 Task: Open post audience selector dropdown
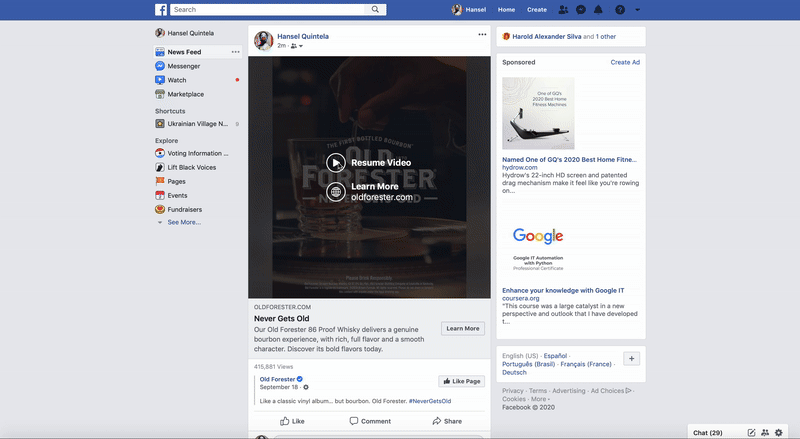[296, 46]
